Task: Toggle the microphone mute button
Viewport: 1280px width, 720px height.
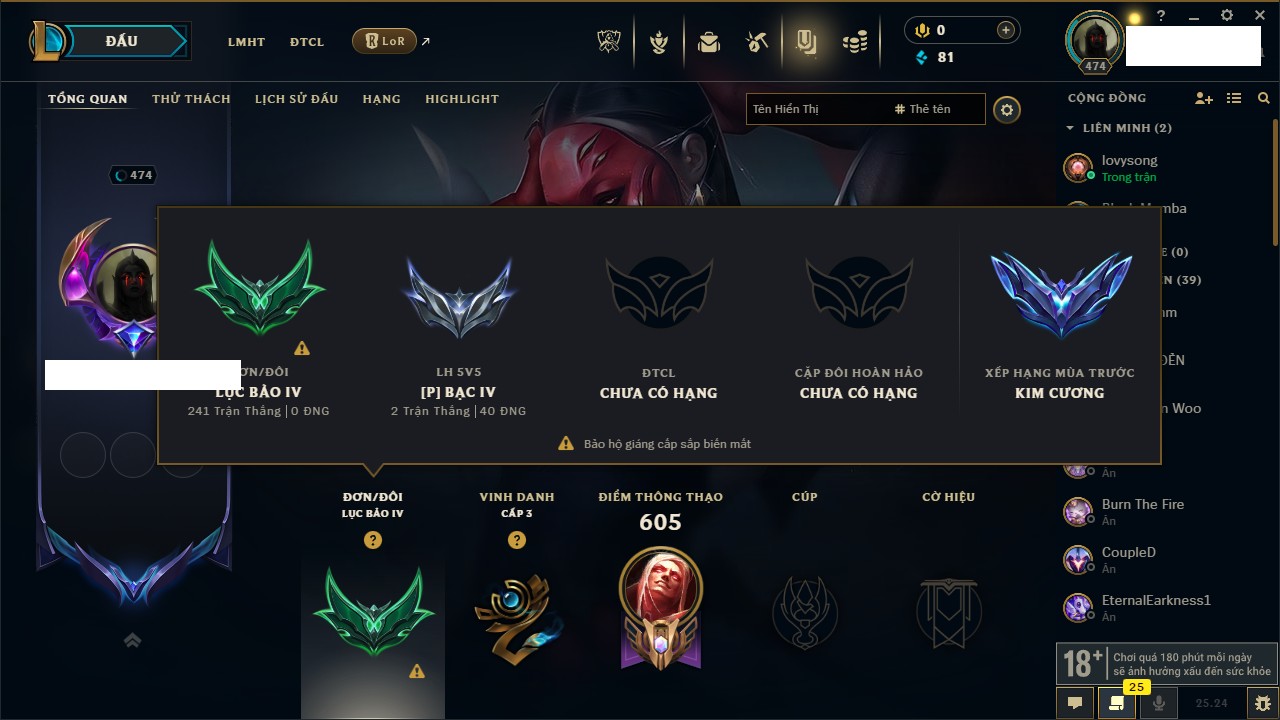Action: click(1159, 703)
